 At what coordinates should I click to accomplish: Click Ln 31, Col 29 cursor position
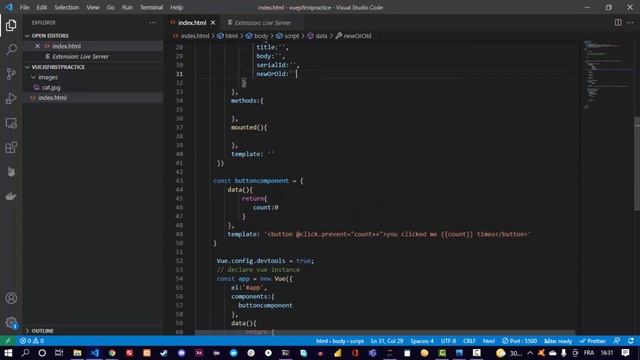(x=387, y=341)
